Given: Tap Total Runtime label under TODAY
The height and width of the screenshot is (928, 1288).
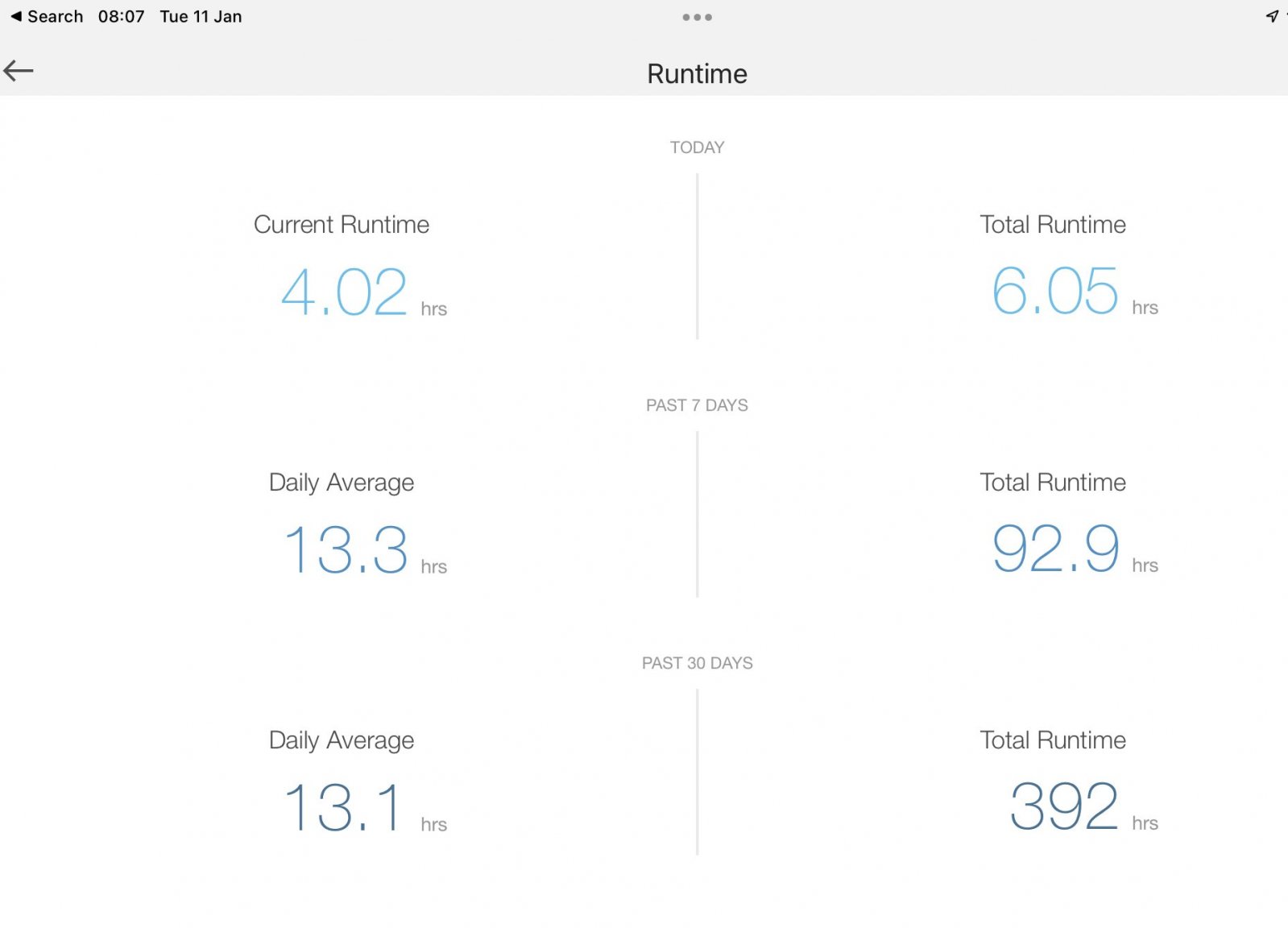Looking at the screenshot, I should [x=1053, y=224].
